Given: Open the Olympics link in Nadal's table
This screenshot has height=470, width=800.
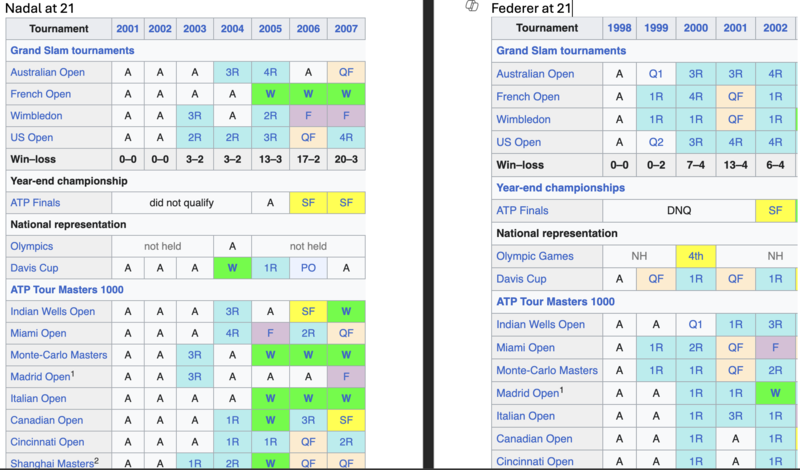Looking at the screenshot, I should pos(32,246).
